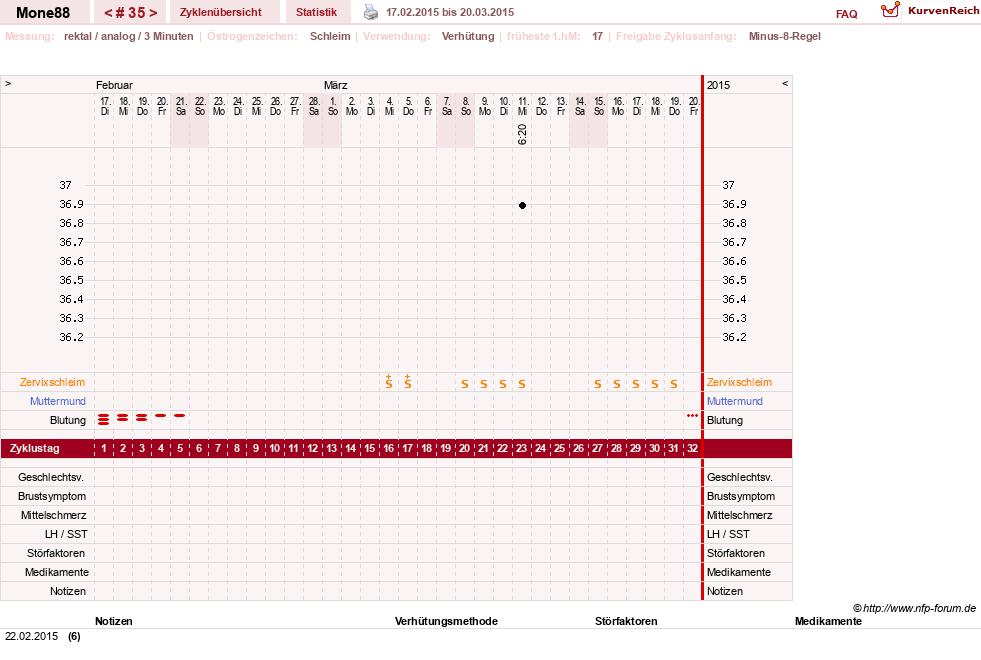Click the temperature dot at 36.9
This screenshot has width=981, height=660.
tap(522, 205)
